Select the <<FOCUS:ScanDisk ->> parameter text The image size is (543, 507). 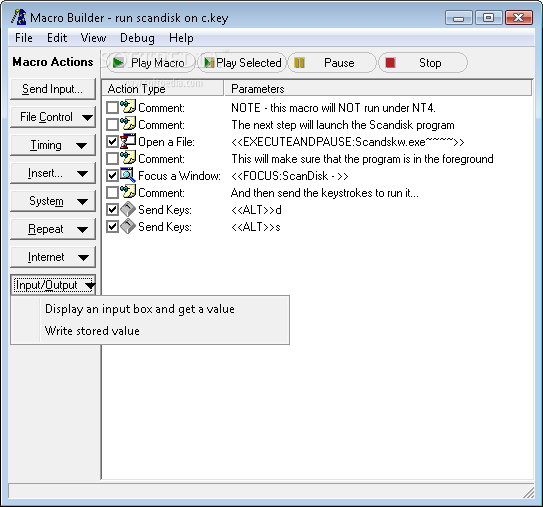(x=290, y=176)
